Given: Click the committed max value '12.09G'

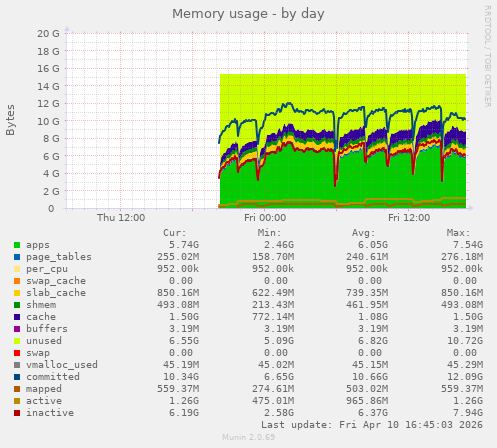Looking at the screenshot, I should [x=465, y=377].
